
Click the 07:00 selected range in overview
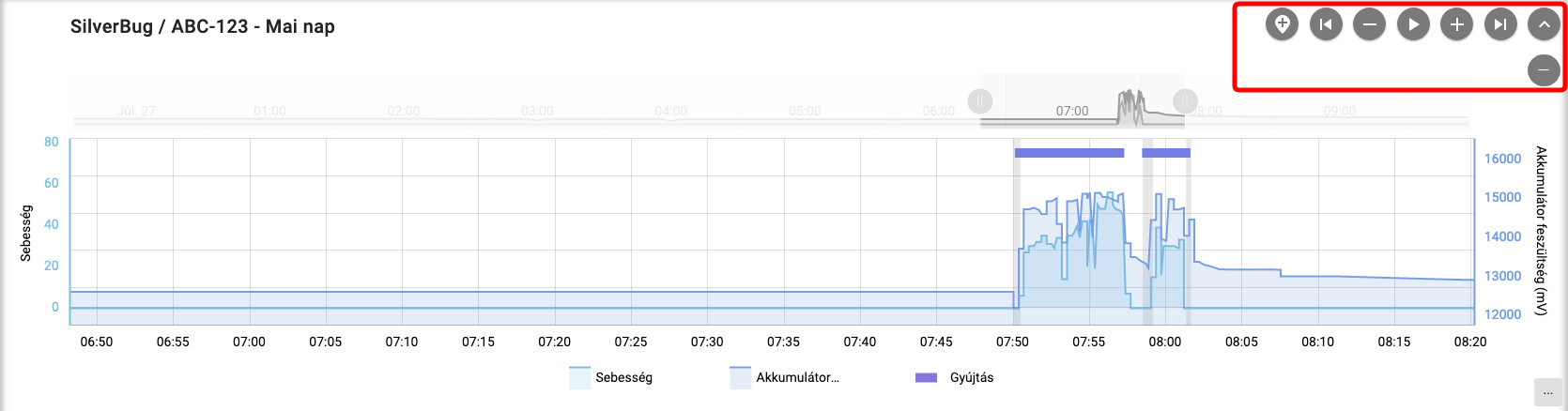point(1072,111)
